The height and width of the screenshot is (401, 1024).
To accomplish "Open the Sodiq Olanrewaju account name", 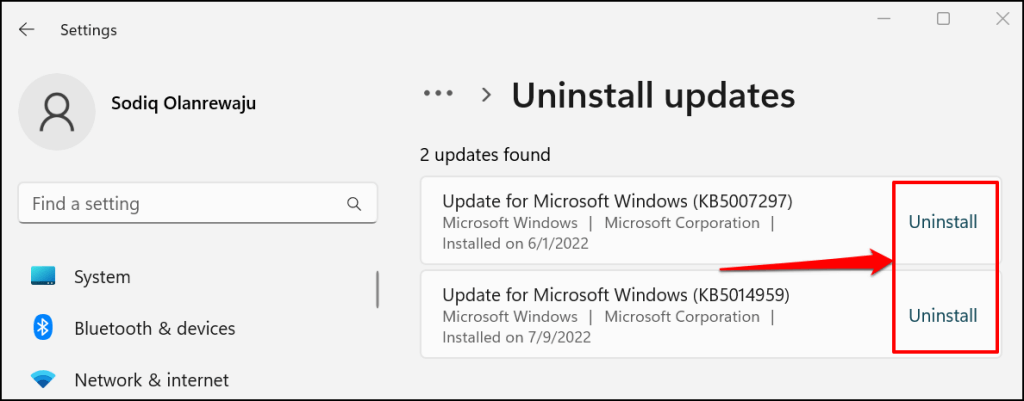I will pyautogui.click(x=183, y=103).
